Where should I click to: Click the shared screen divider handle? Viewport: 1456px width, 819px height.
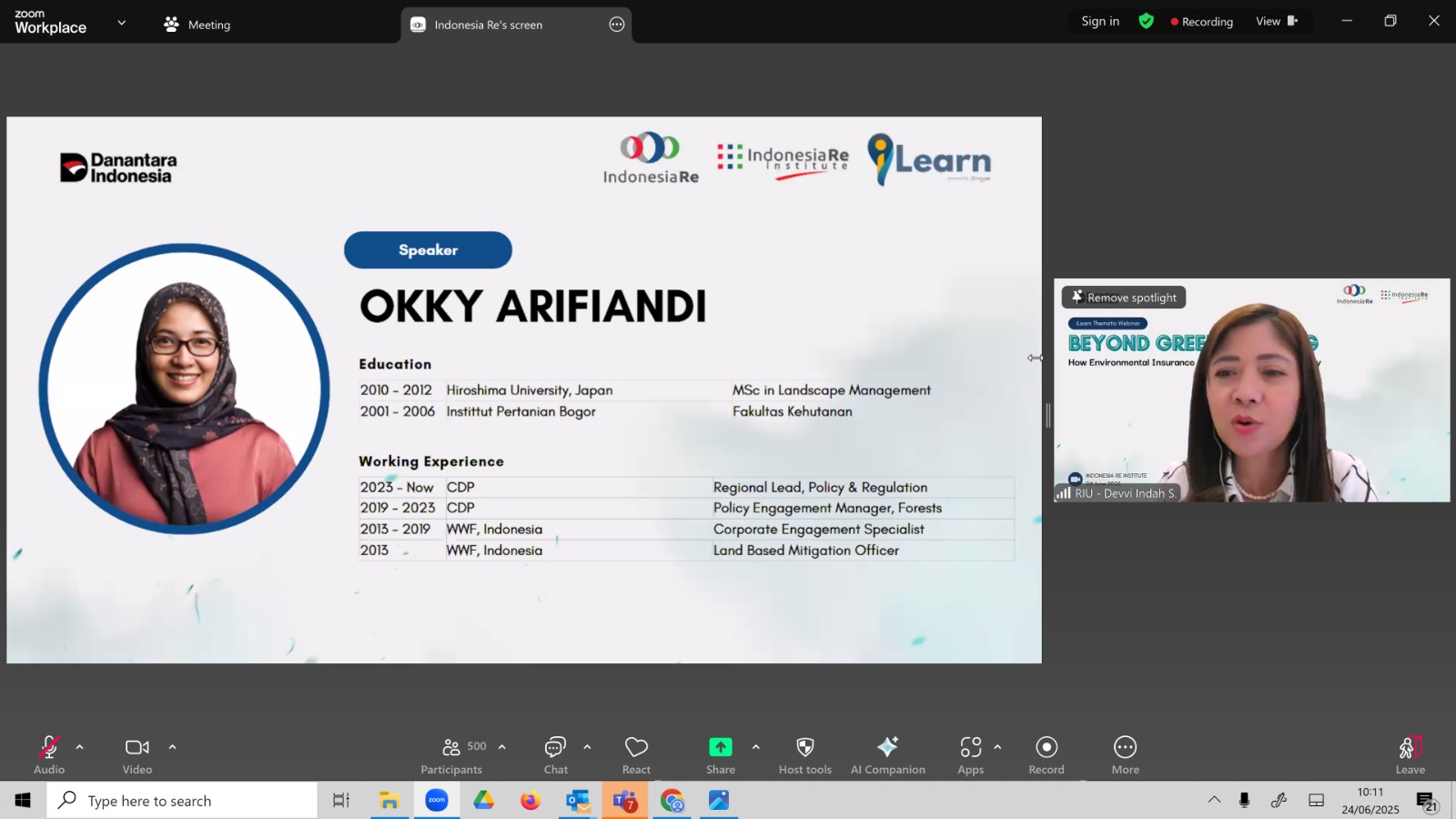(x=1047, y=416)
